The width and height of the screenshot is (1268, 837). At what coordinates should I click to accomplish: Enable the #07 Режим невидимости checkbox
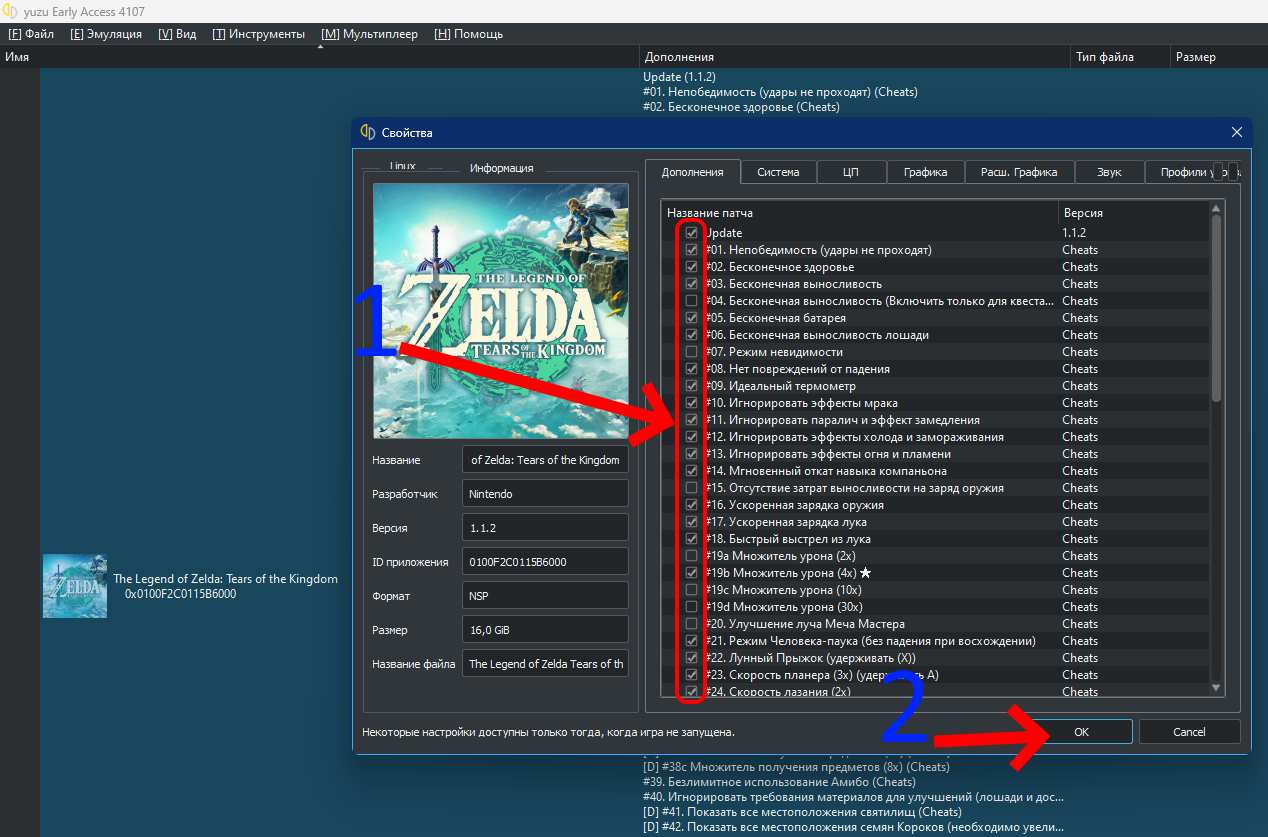(x=691, y=352)
